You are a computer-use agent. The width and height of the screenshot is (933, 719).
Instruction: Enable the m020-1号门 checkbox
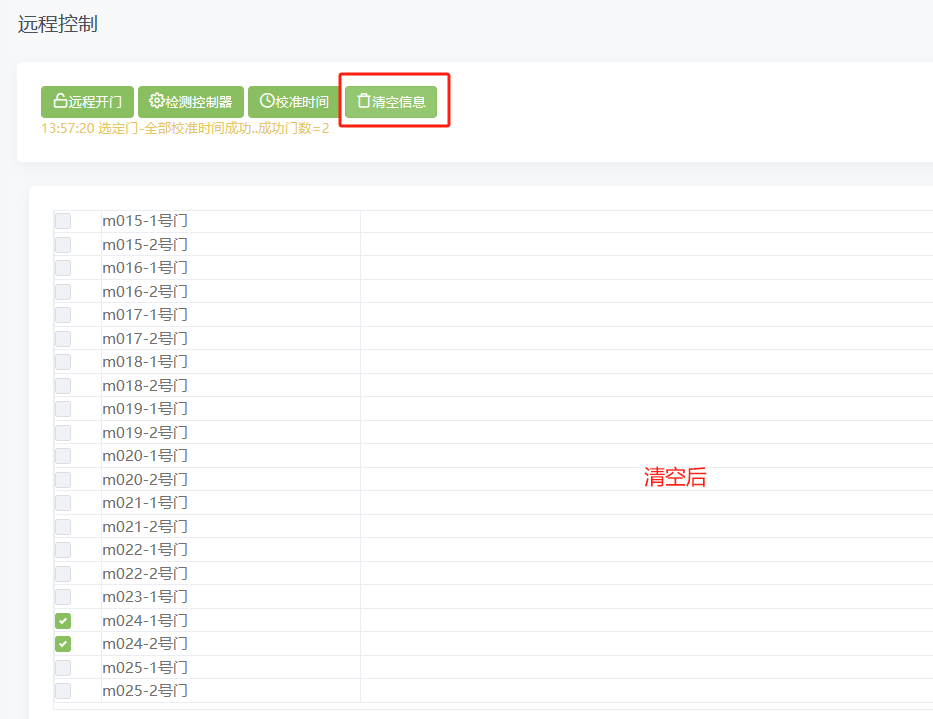coord(63,456)
